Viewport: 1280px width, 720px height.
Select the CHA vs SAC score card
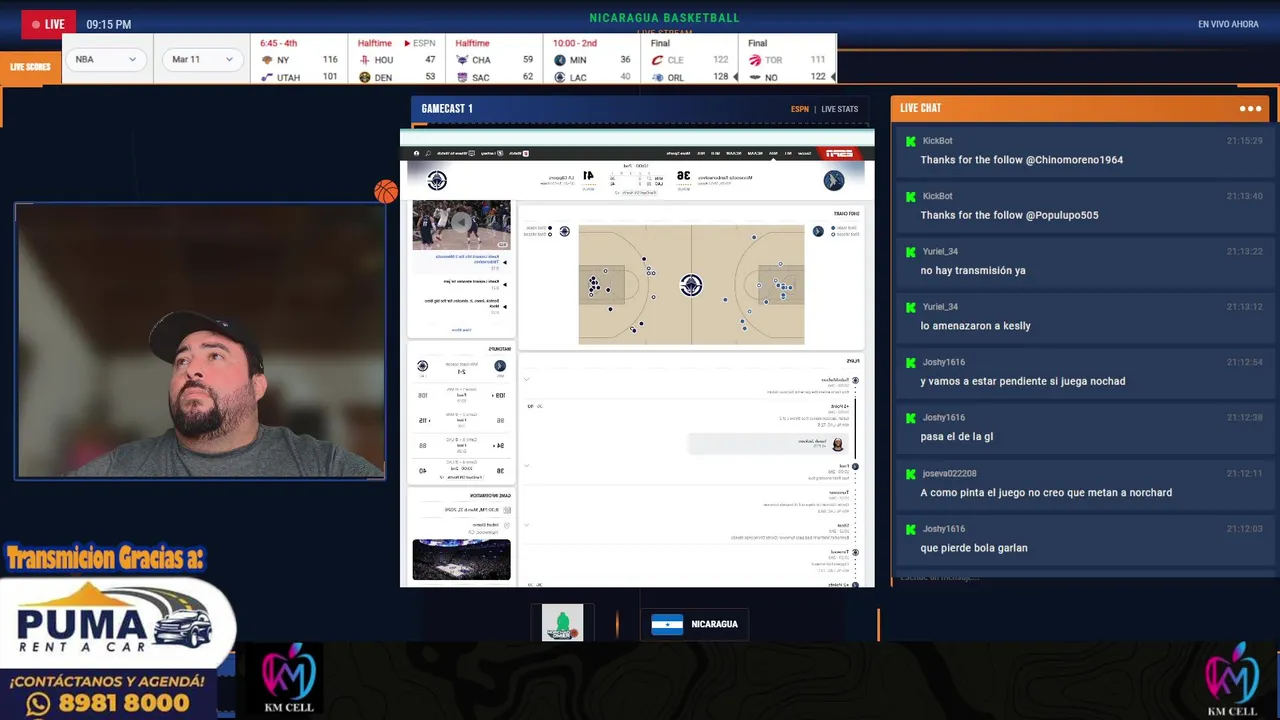[x=494, y=60]
